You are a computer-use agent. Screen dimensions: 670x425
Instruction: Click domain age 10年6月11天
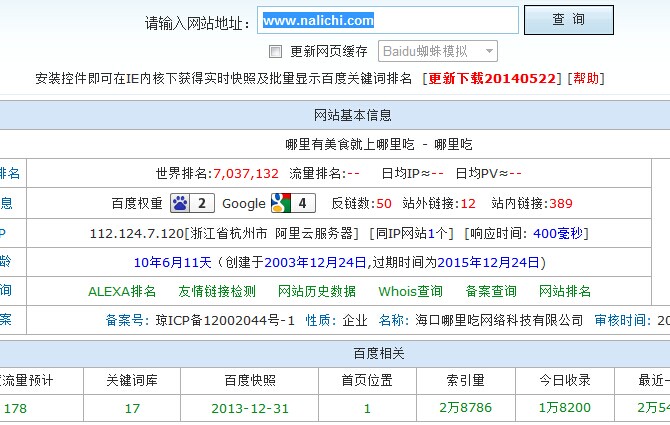(173, 263)
